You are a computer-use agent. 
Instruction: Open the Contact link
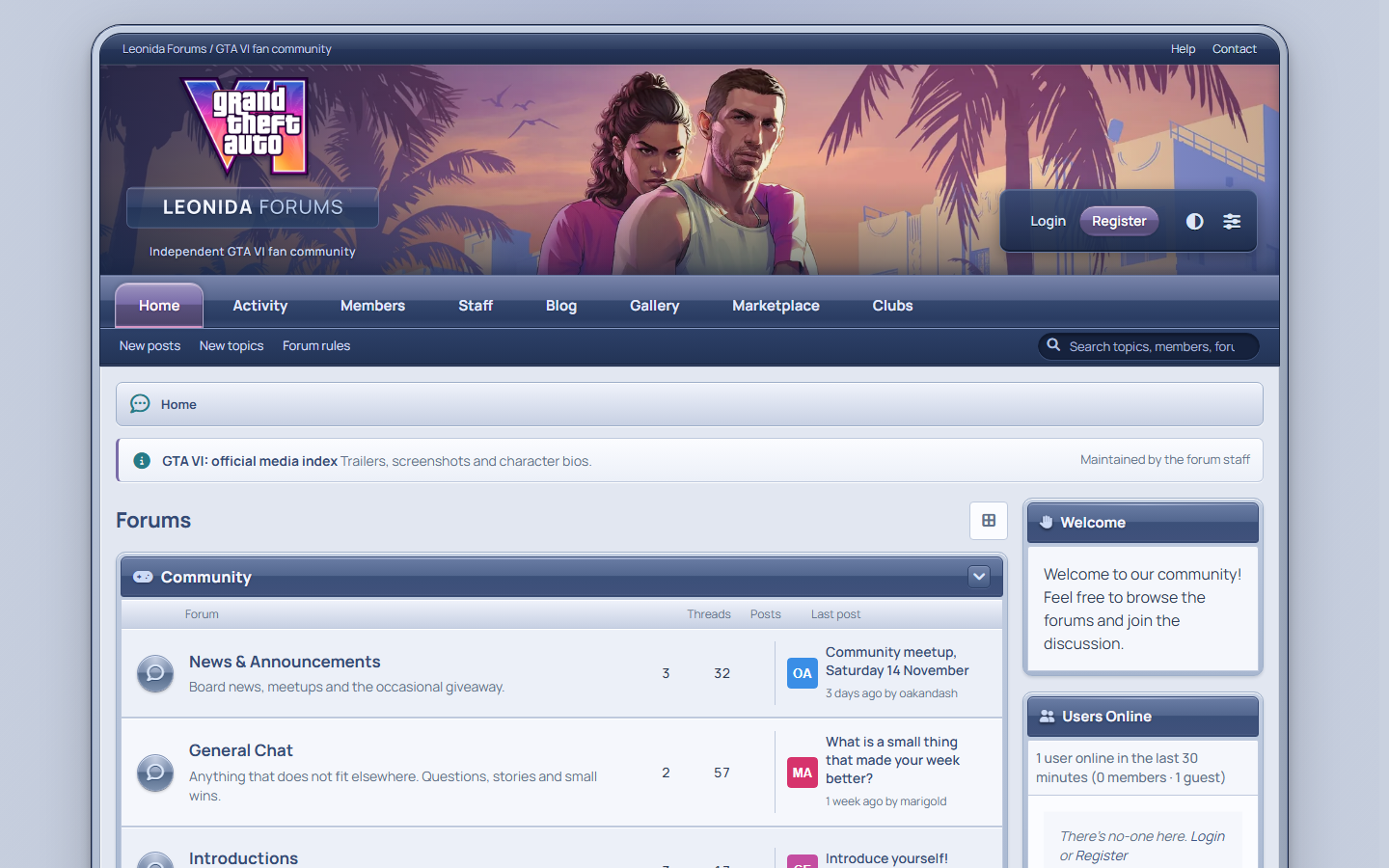pos(1235,49)
